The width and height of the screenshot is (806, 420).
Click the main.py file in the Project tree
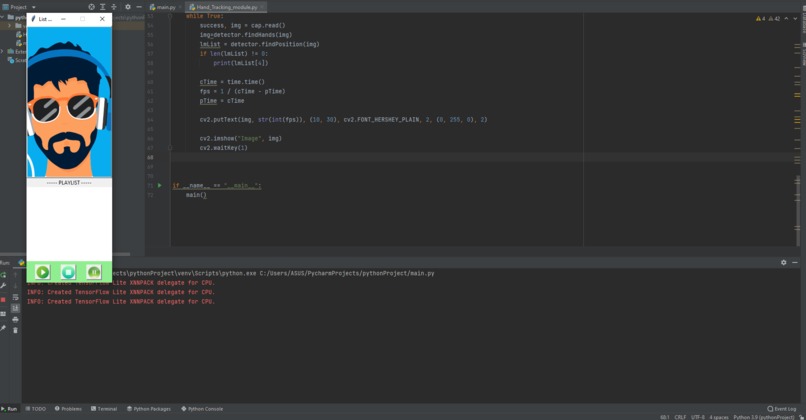[x=22, y=43]
